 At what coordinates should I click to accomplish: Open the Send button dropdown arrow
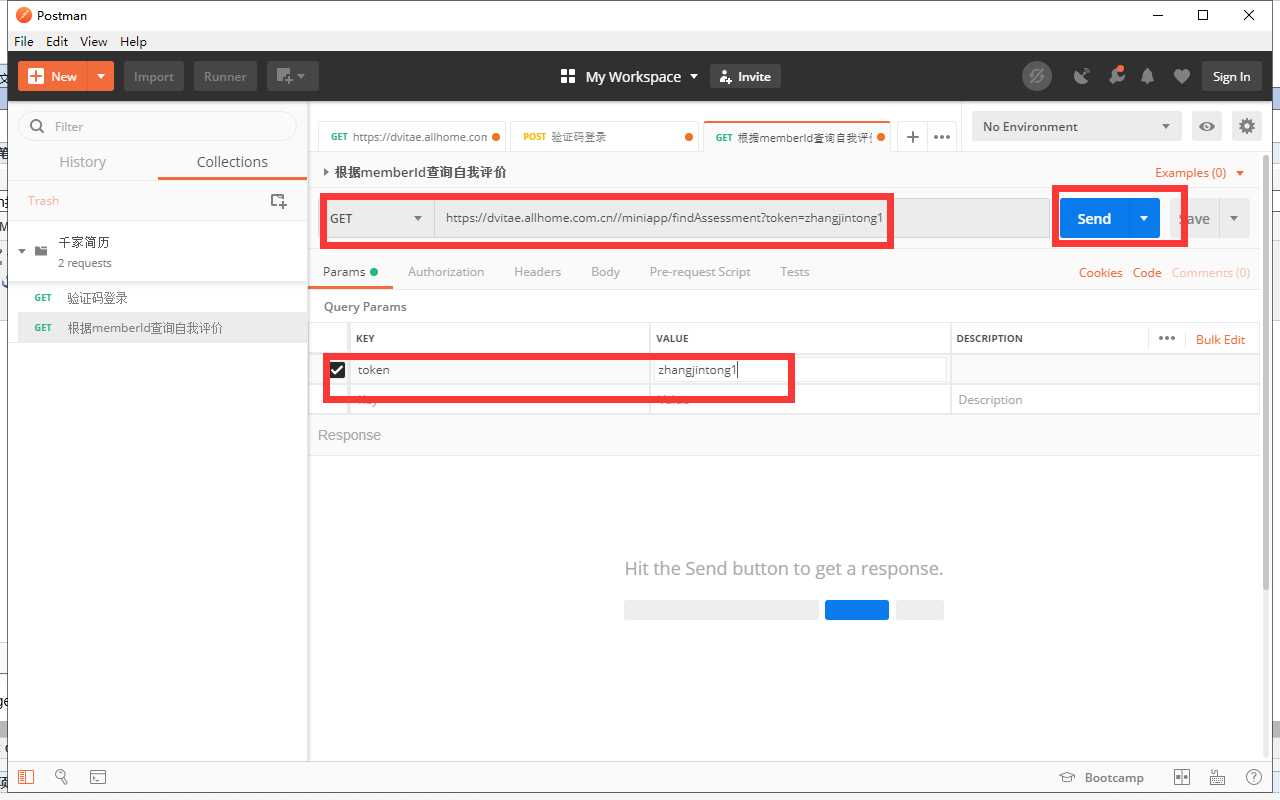click(x=1144, y=218)
